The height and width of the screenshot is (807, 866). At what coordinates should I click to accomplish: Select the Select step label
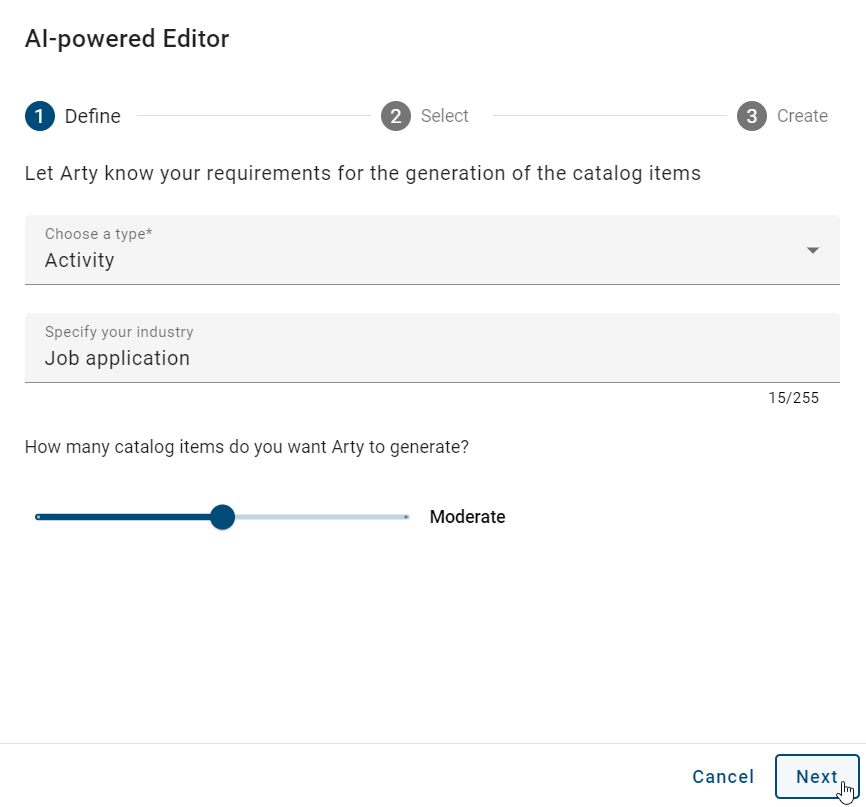(x=444, y=116)
